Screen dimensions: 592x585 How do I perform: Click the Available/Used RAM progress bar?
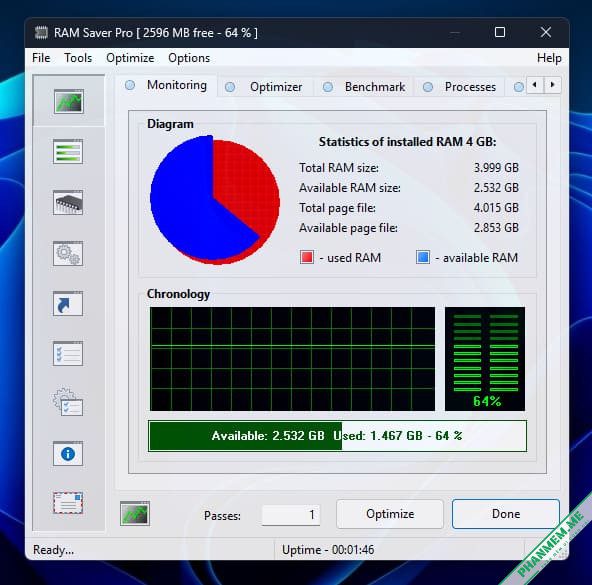pyautogui.click(x=338, y=436)
